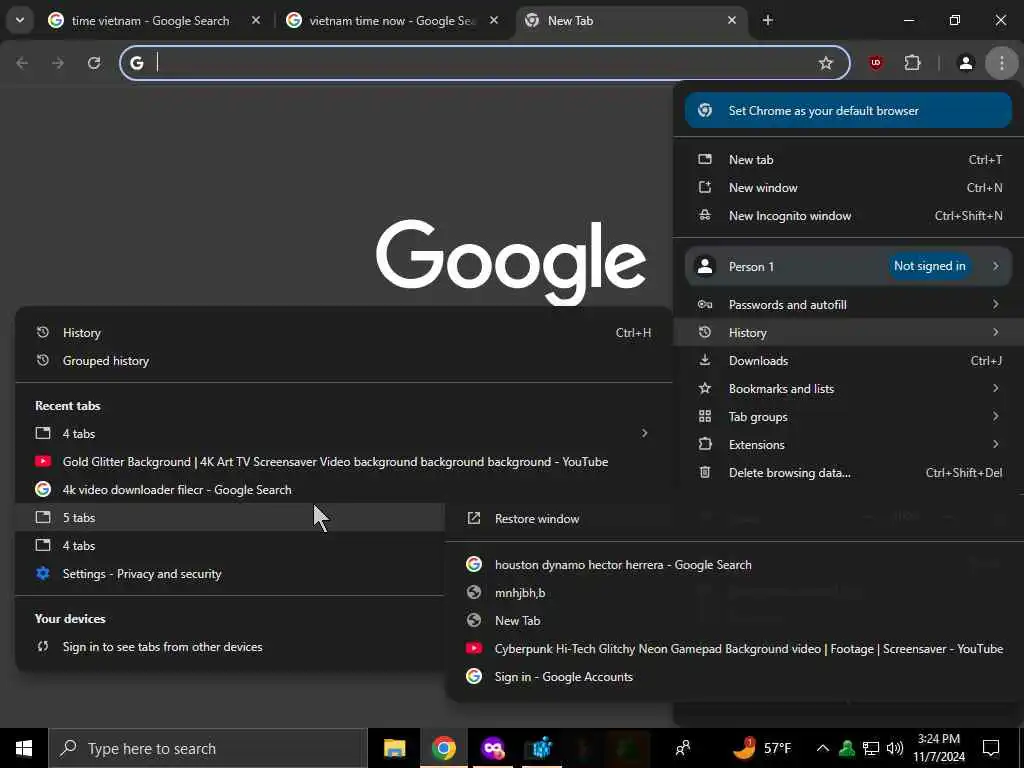
Task: Click the Bookmarks and lists star icon
Action: tap(705, 389)
